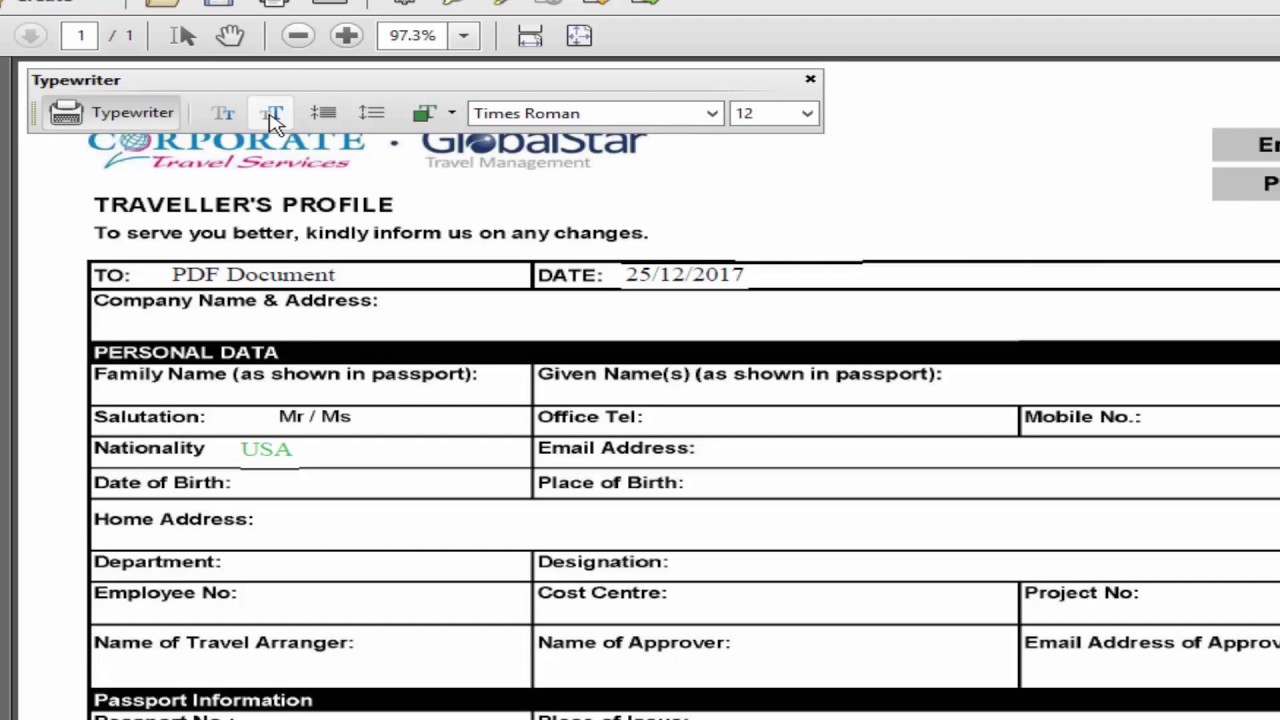Viewport: 1280px width, 720px height.
Task: Click the 'Family Name (as shown in passport):' label
Action: coord(286,374)
